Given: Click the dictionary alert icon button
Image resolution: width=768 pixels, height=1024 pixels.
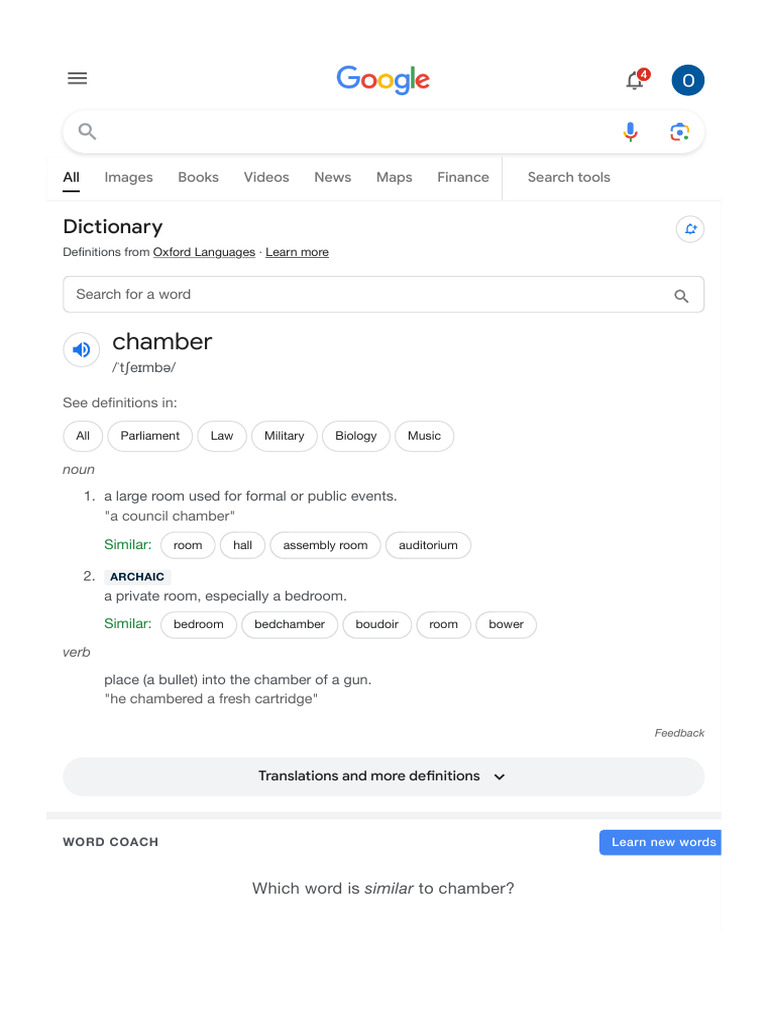Looking at the screenshot, I should (x=690, y=230).
